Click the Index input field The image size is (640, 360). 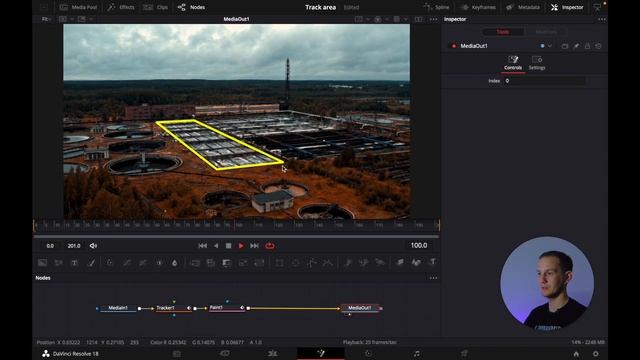[x=545, y=81]
